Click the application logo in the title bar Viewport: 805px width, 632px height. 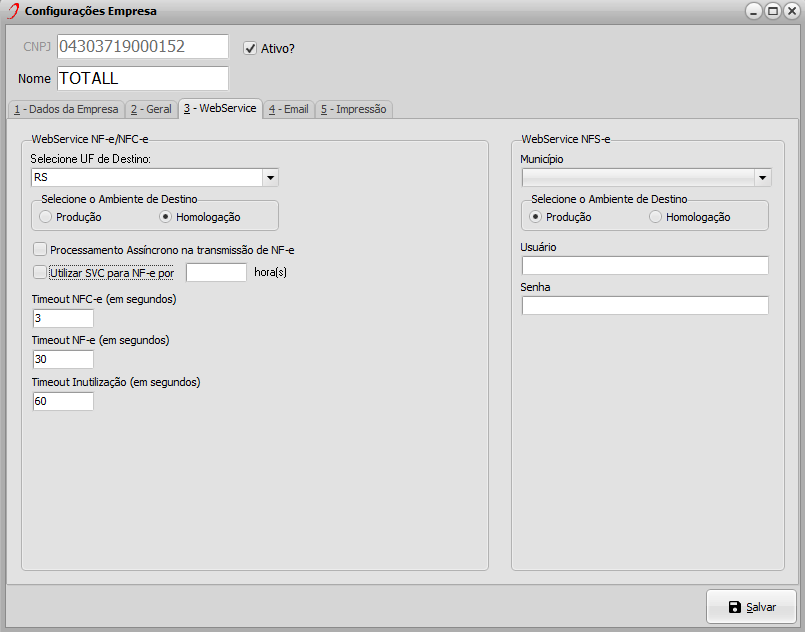coord(12,11)
